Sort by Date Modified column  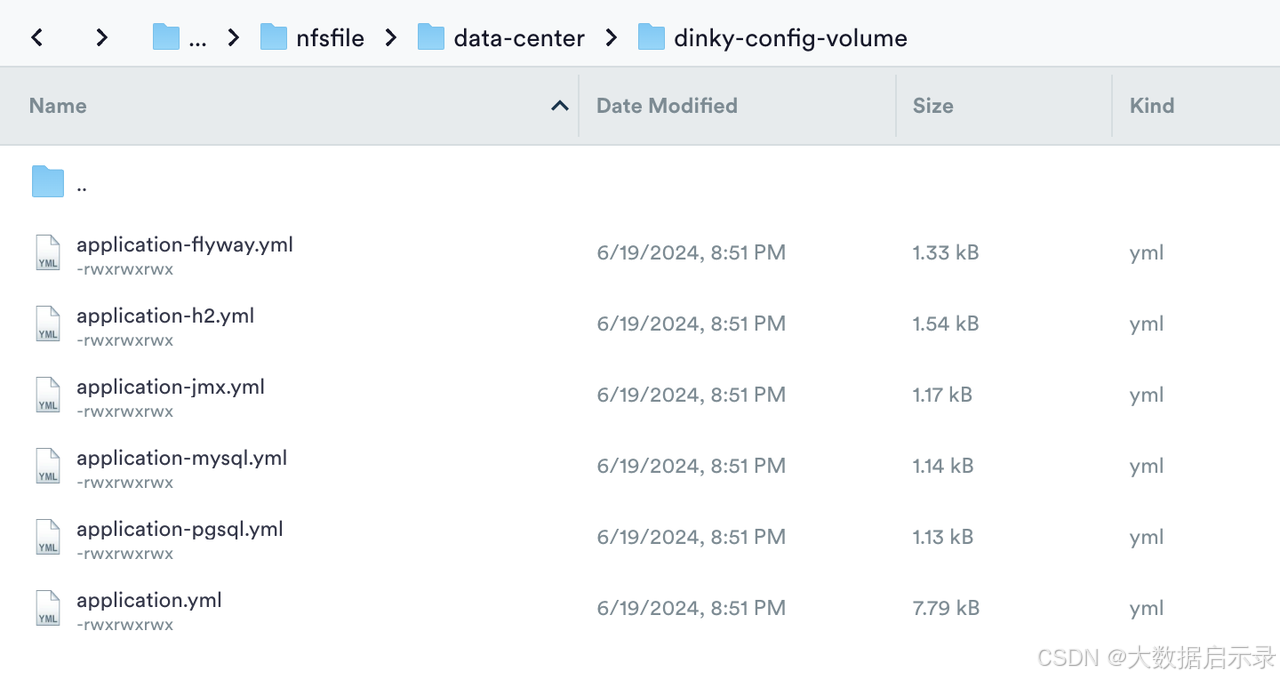tap(666, 106)
